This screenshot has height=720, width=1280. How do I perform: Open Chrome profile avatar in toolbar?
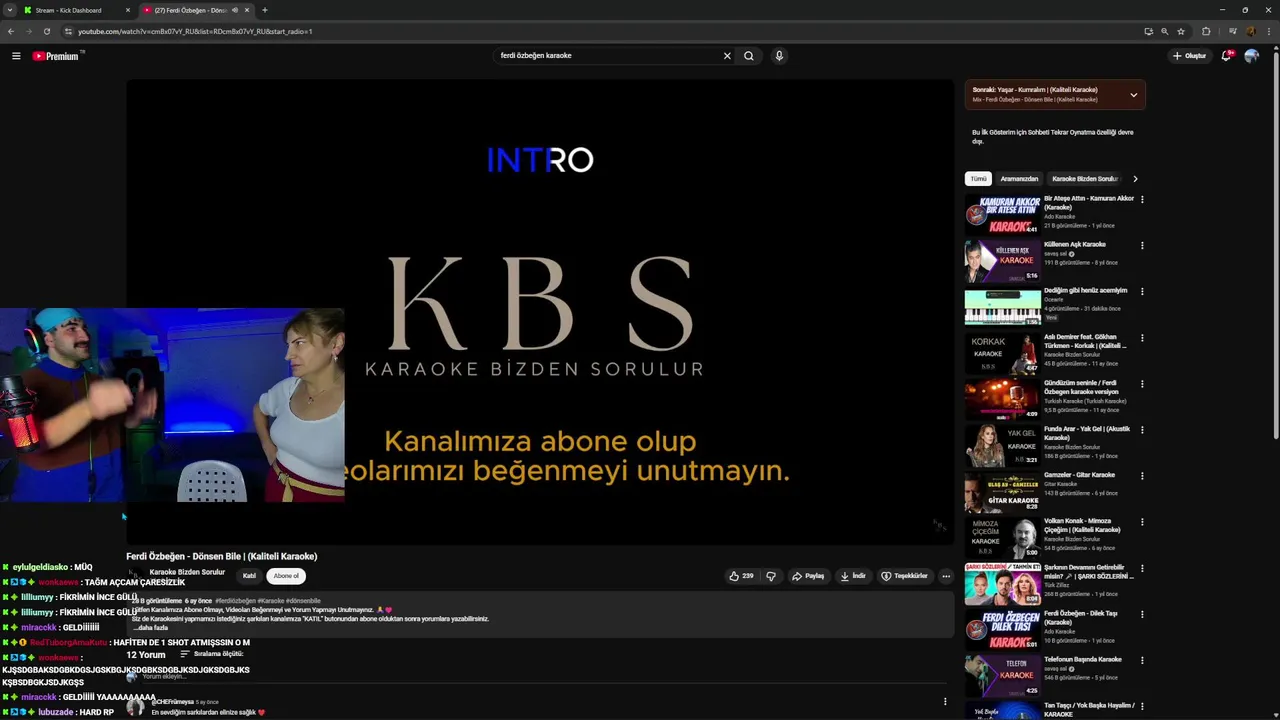tap(1251, 31)
